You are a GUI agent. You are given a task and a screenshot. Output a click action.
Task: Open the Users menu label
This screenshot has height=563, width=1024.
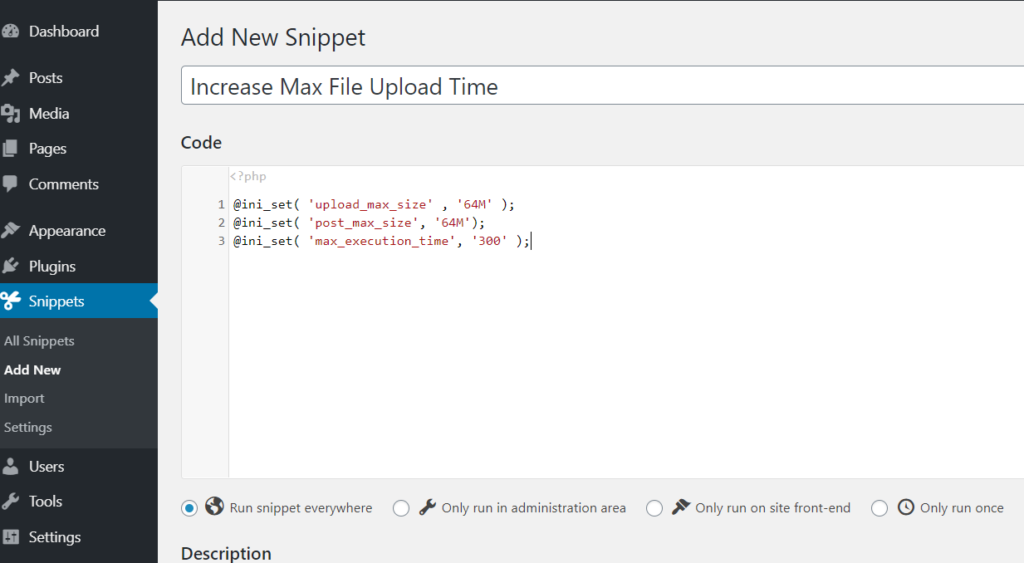pyautogui.click(x=46, y=466)
